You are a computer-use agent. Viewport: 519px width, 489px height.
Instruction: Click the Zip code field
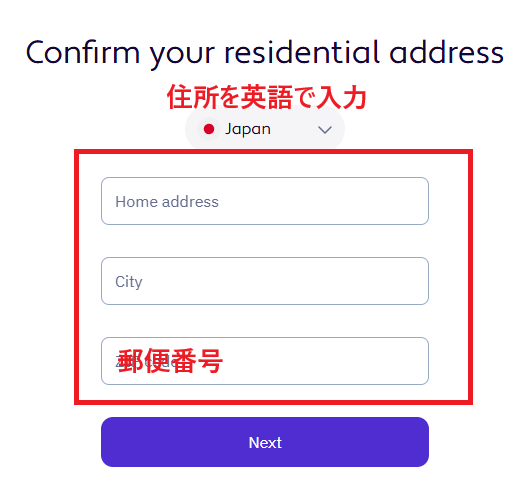click(x=265, y=361)
